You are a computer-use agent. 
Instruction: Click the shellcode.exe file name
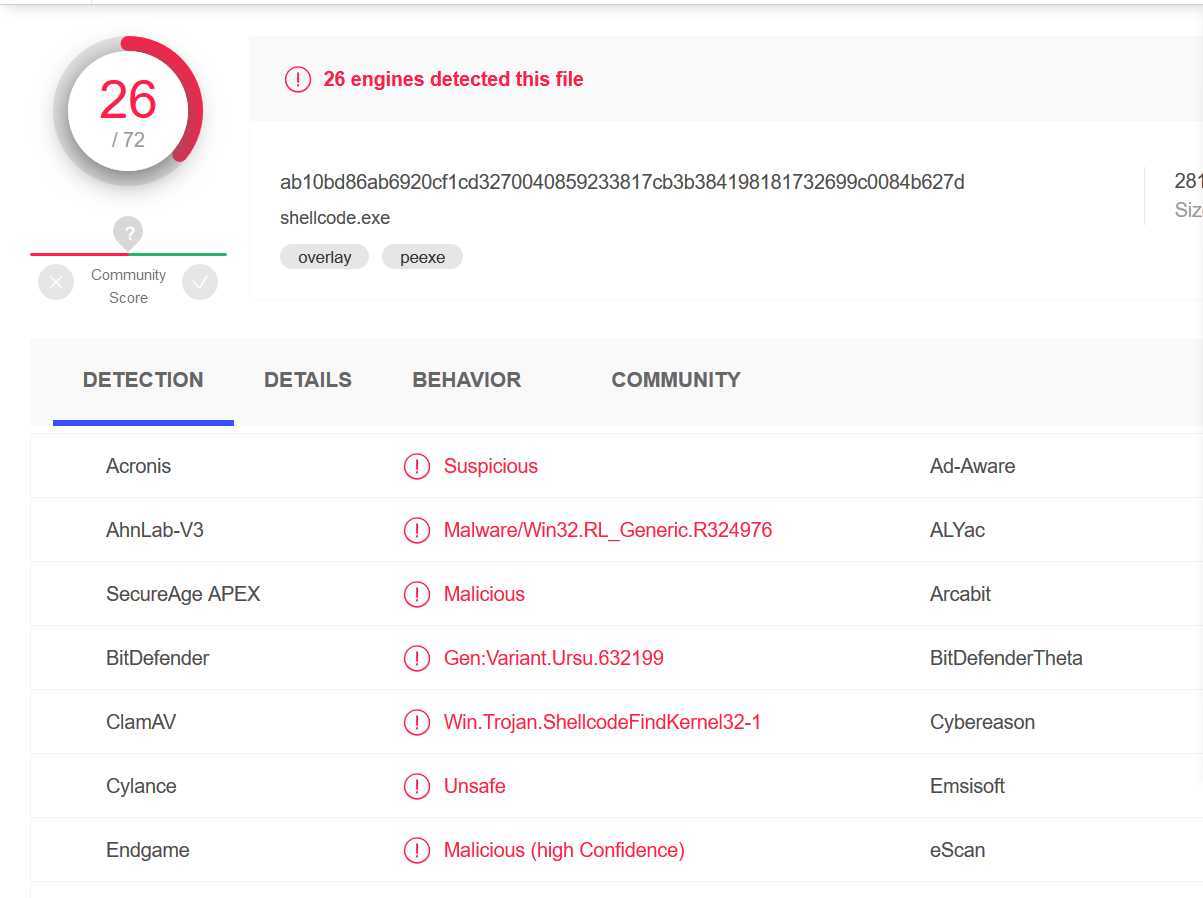pyautogui.click(x=335, y=218)
